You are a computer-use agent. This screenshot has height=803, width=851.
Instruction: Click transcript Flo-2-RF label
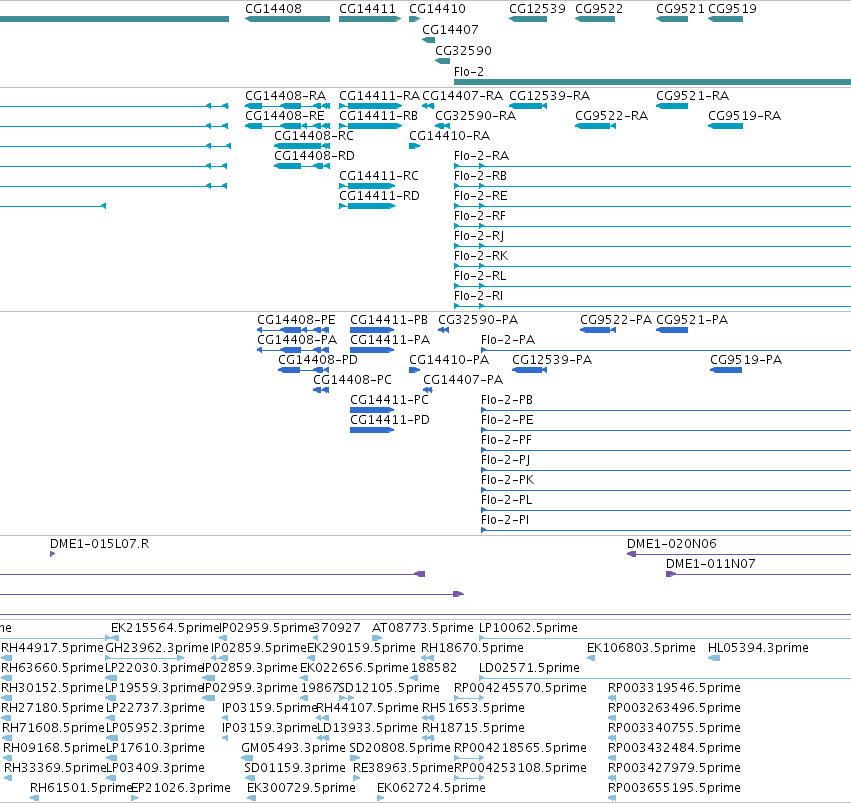pos(480,216)
